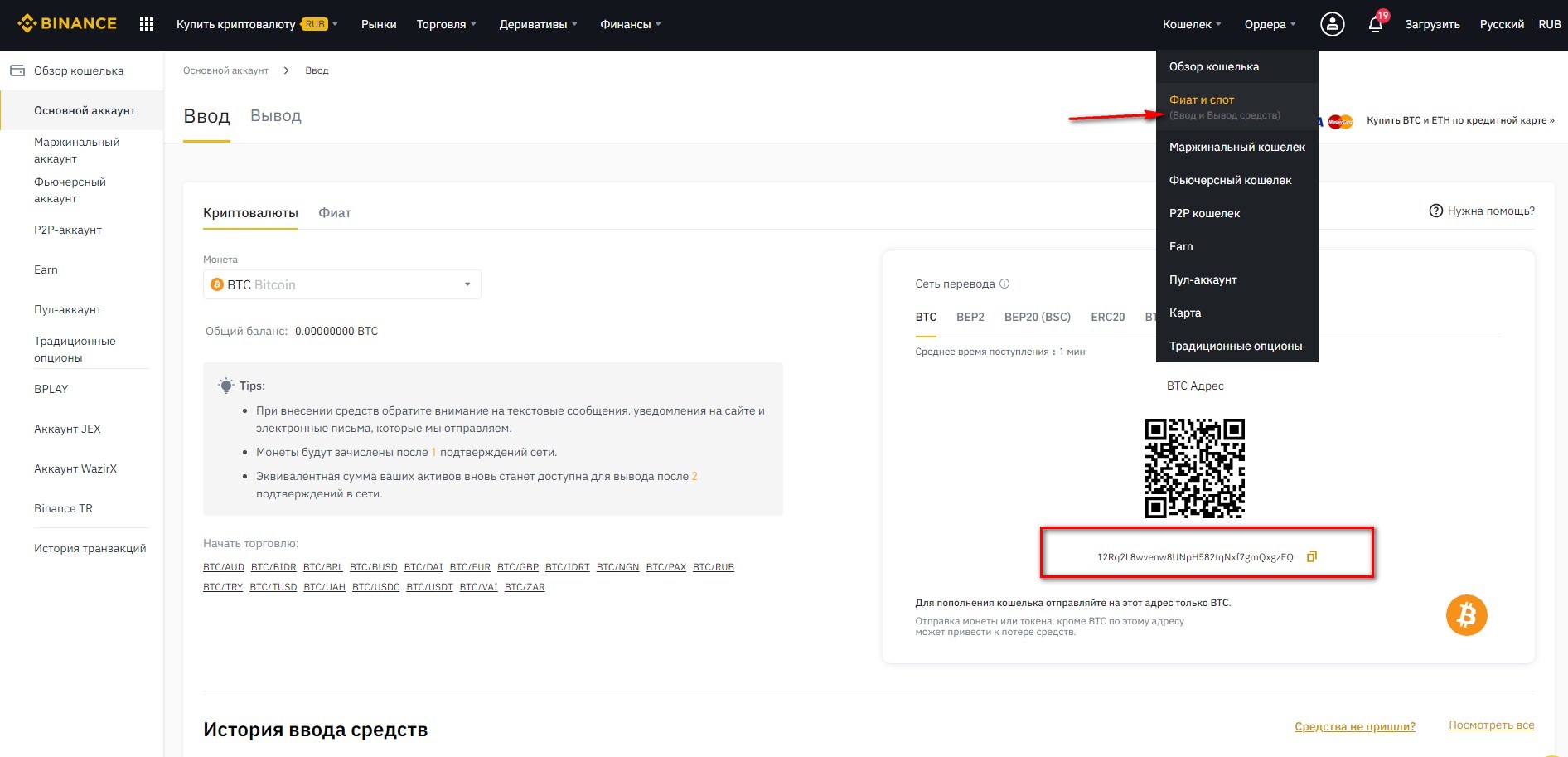Open the coin selector BTC Bitcoin dropdown

[x=341, y=284]
